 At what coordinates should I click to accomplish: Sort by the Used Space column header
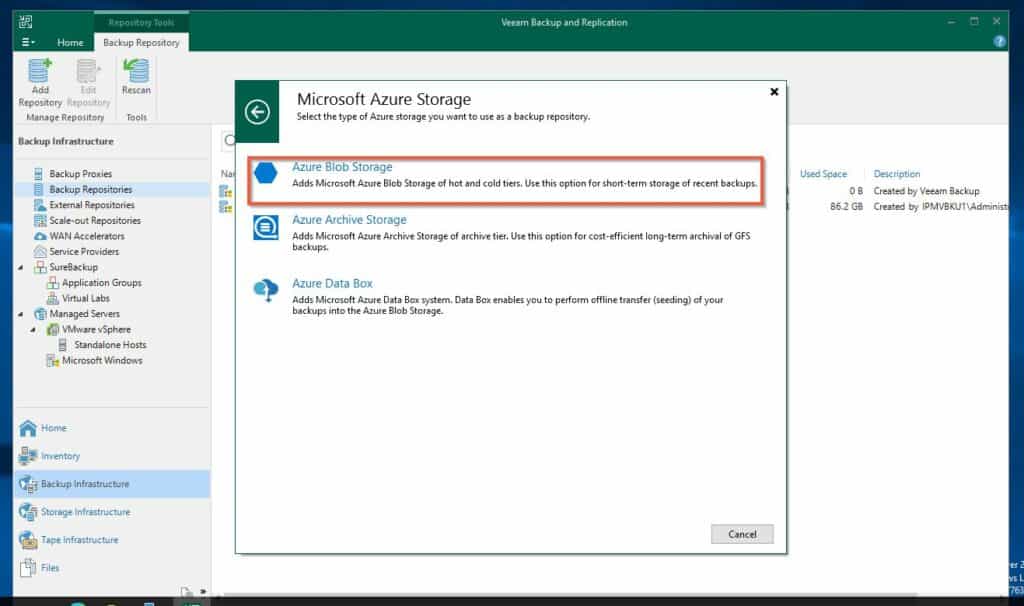pyautogui.click(x=823, y=174)
